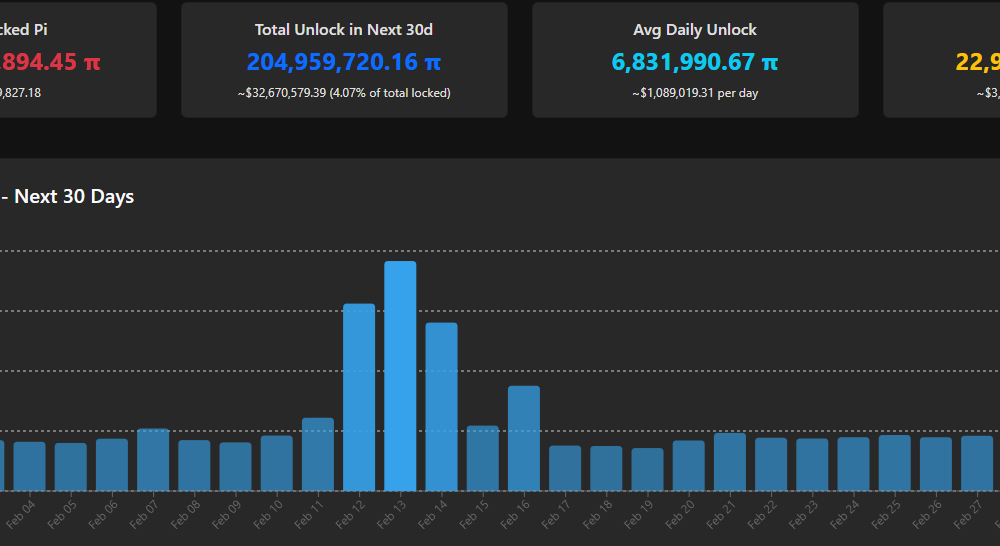Click the 6,831,990.67 π average daily value
The width and height of the screenshot is (1000, 546).
[x=695, y=62]
